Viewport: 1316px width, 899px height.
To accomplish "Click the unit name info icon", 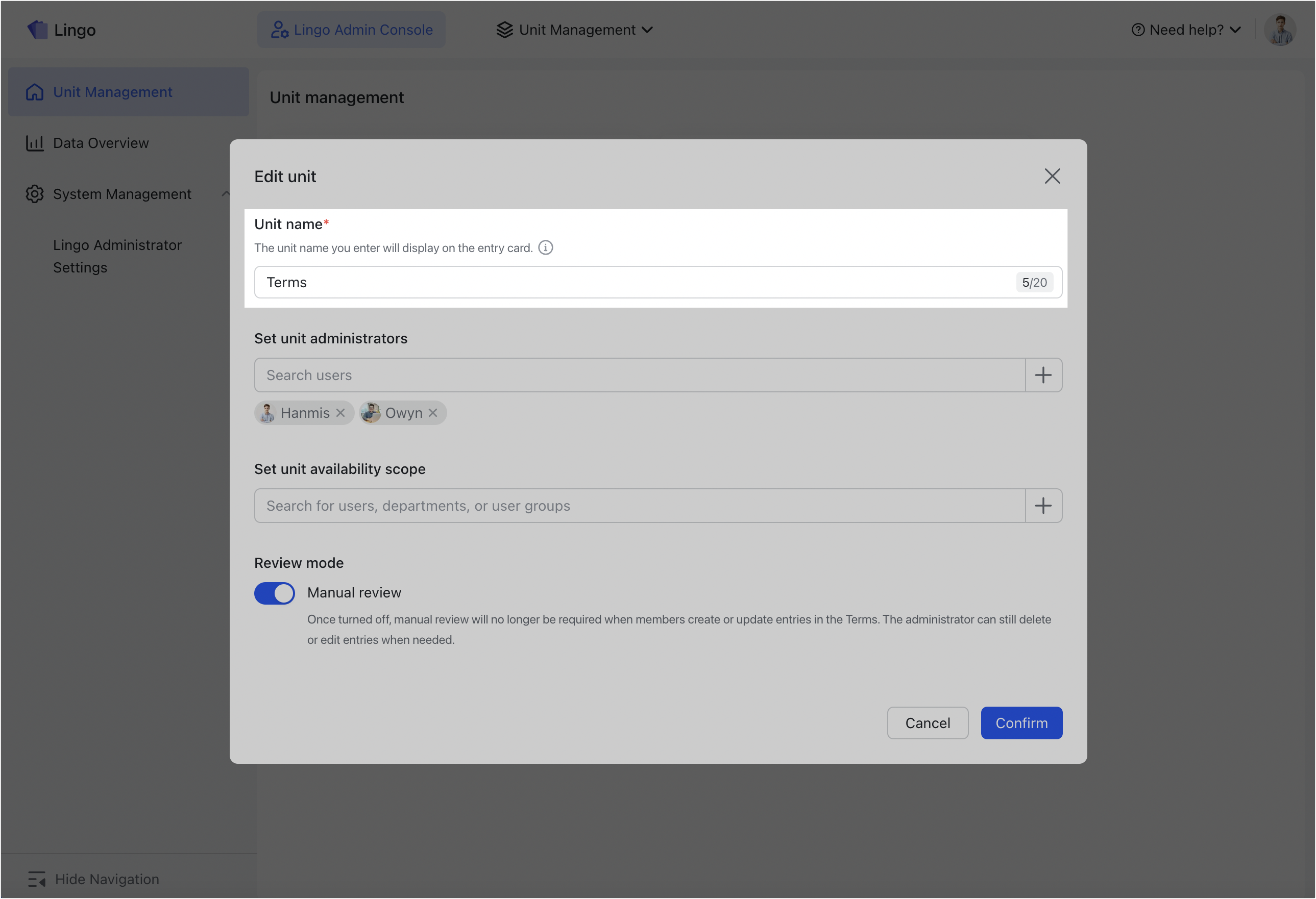I will [x=545, y=247].
